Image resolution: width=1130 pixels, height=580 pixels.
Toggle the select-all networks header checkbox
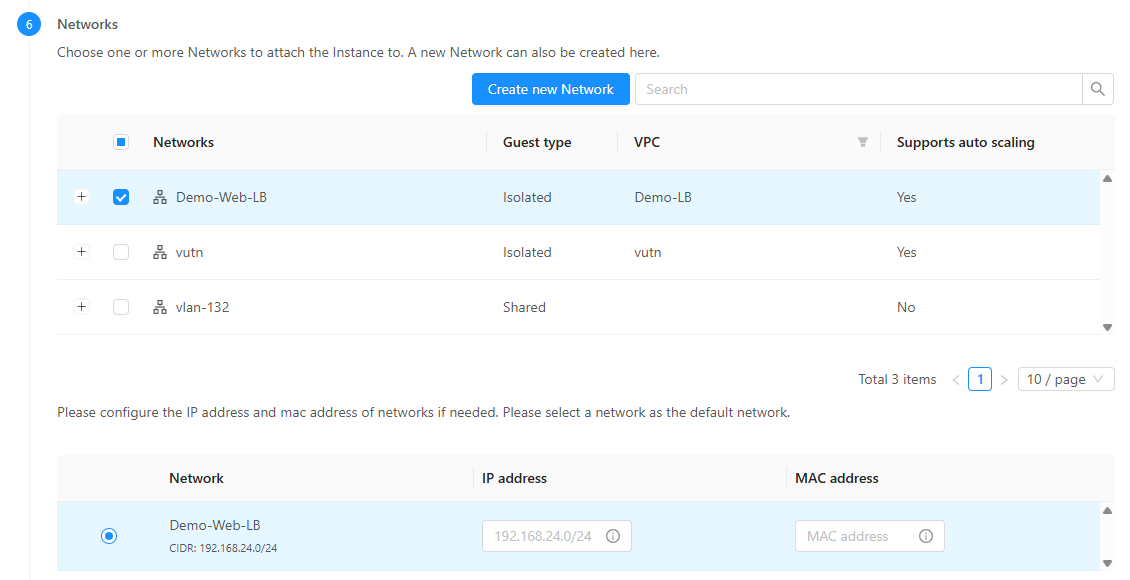pos(121,142)
